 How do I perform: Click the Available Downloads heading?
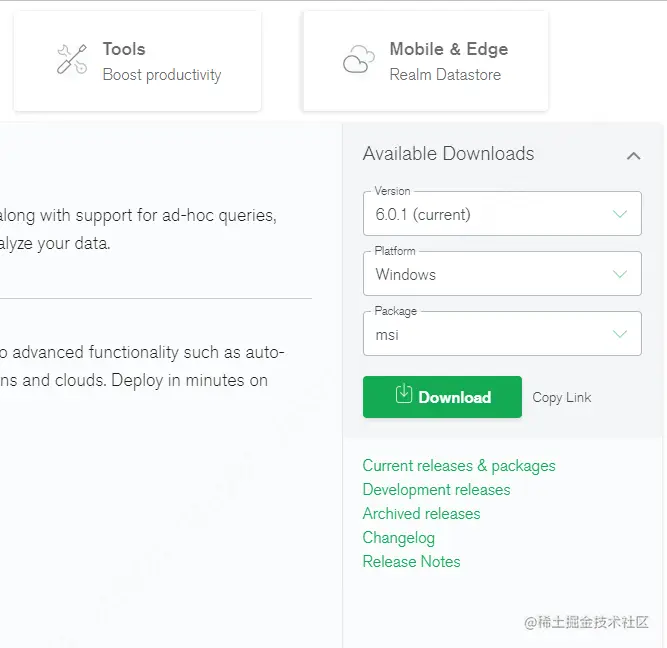448,154
